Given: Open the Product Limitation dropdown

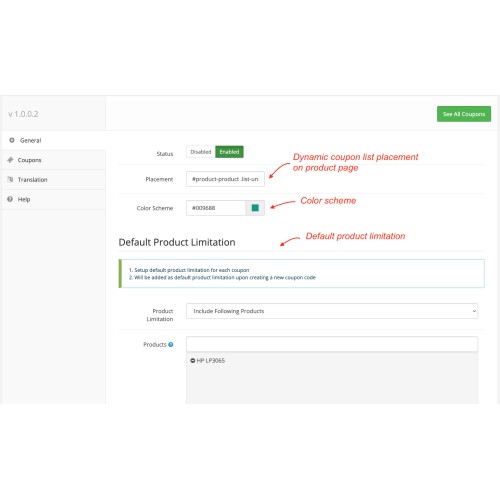Looking at the screenshot, I should (332, 311).
